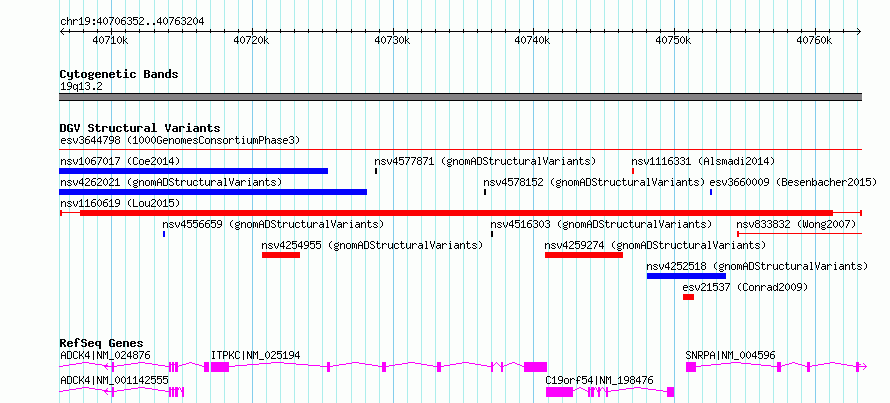The width and height of the screenshot is (890, 403).
Task: Open the ADCK4|NM_024876 gene label
Action: (x=105, y=356)
